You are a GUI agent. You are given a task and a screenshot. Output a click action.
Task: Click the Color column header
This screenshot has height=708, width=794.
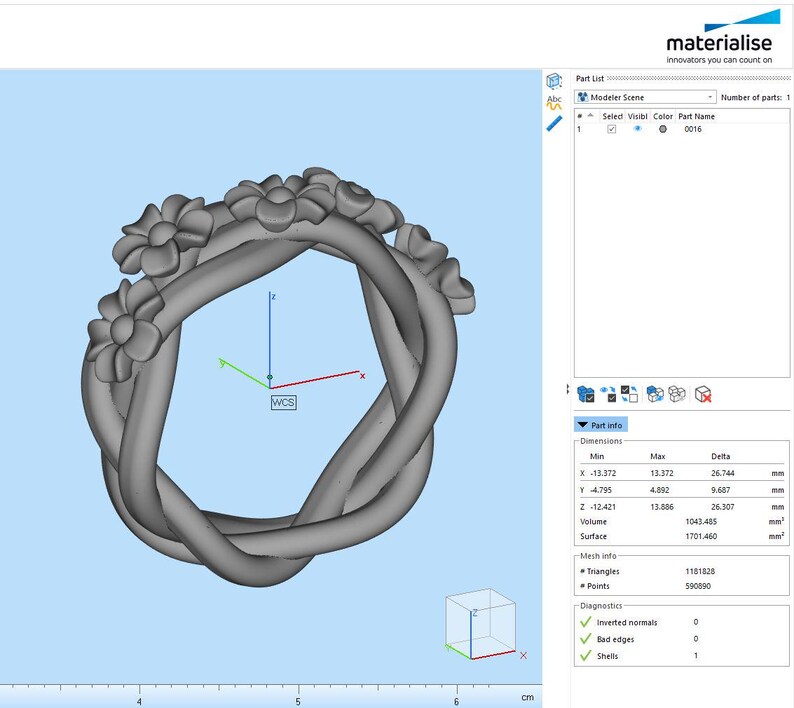(x=663, y=116)
